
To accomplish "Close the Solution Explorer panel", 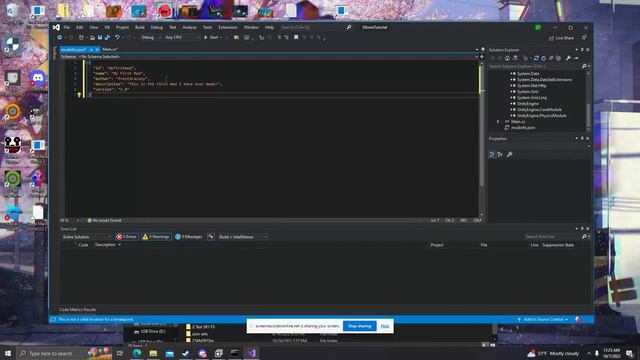I will coord(588,50).
